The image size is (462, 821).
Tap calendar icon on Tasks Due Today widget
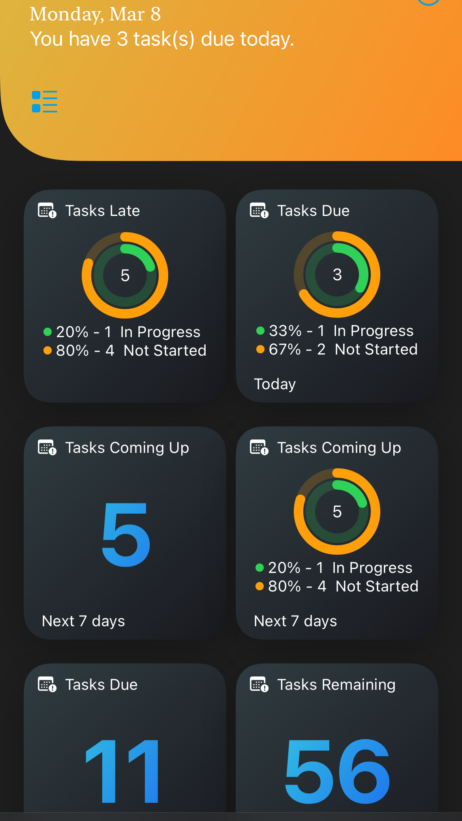click(259, 210)
